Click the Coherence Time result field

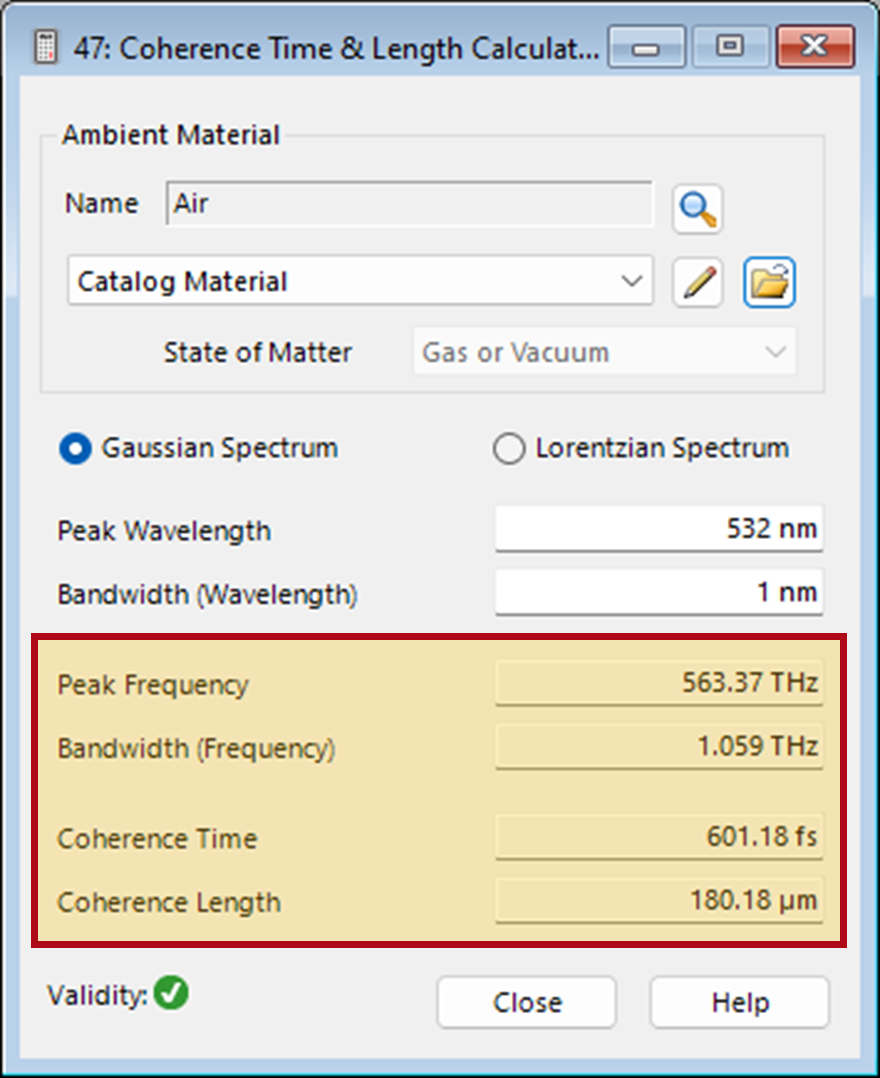click(x=659, y=837)
